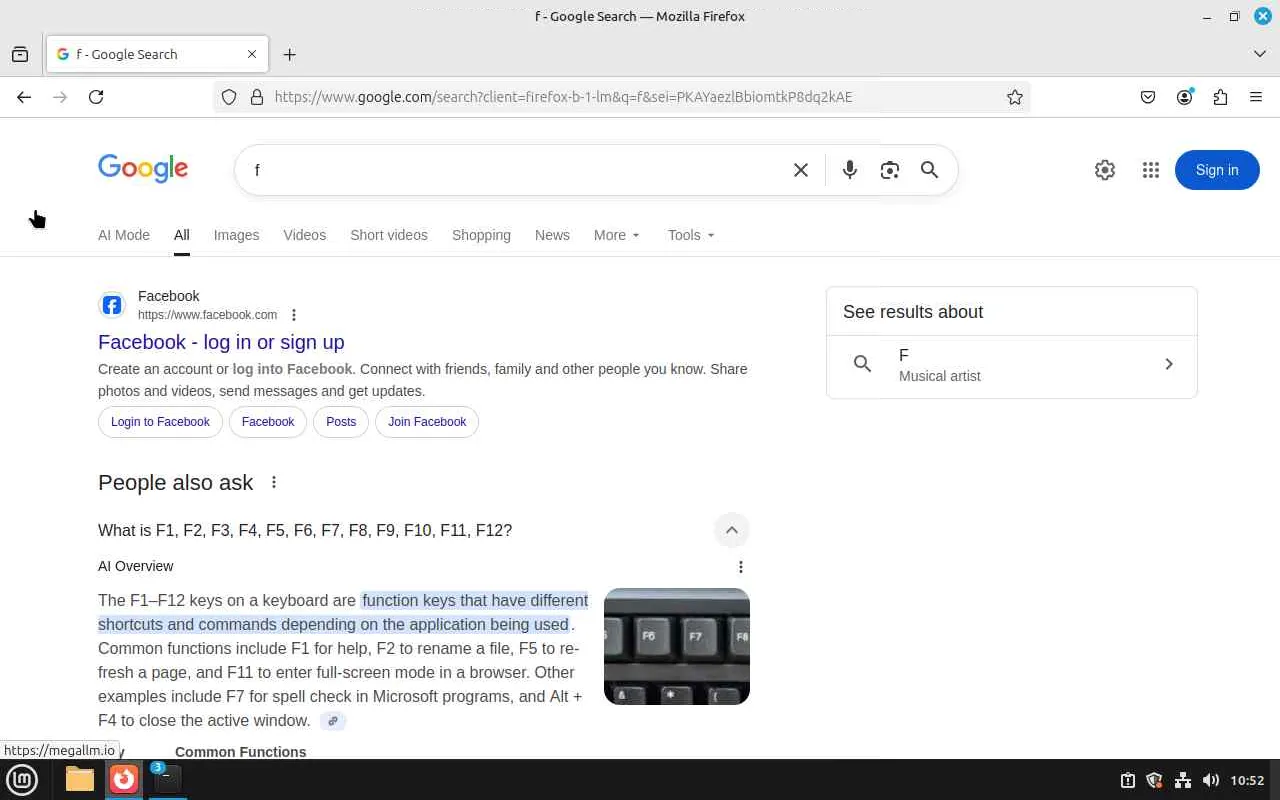Open the Extensions puzzle icon
Screen dimensions: 1280x800
tap(1220, 97)
